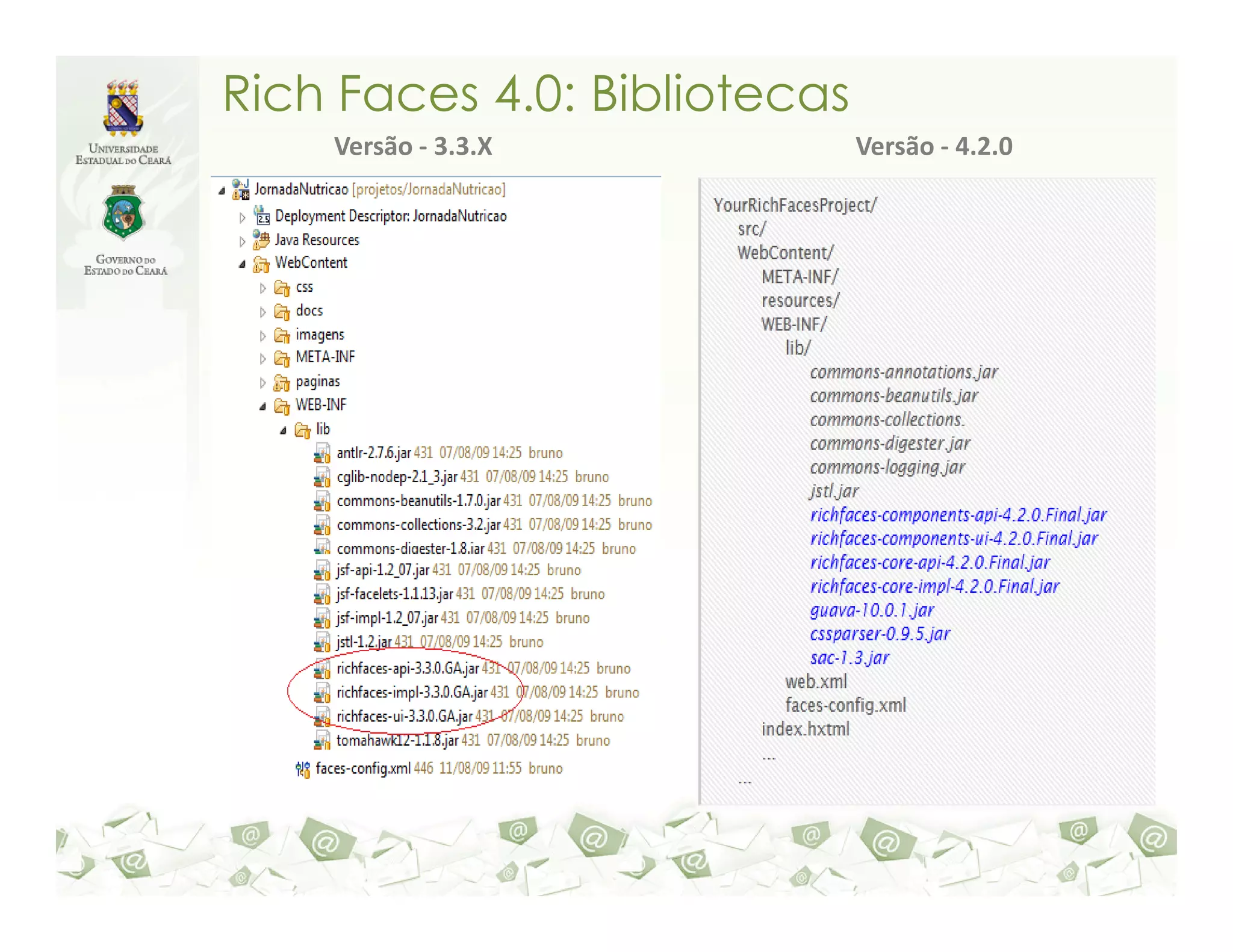
Task: Expand the paginas folder arrow
Action: point(262,383)
